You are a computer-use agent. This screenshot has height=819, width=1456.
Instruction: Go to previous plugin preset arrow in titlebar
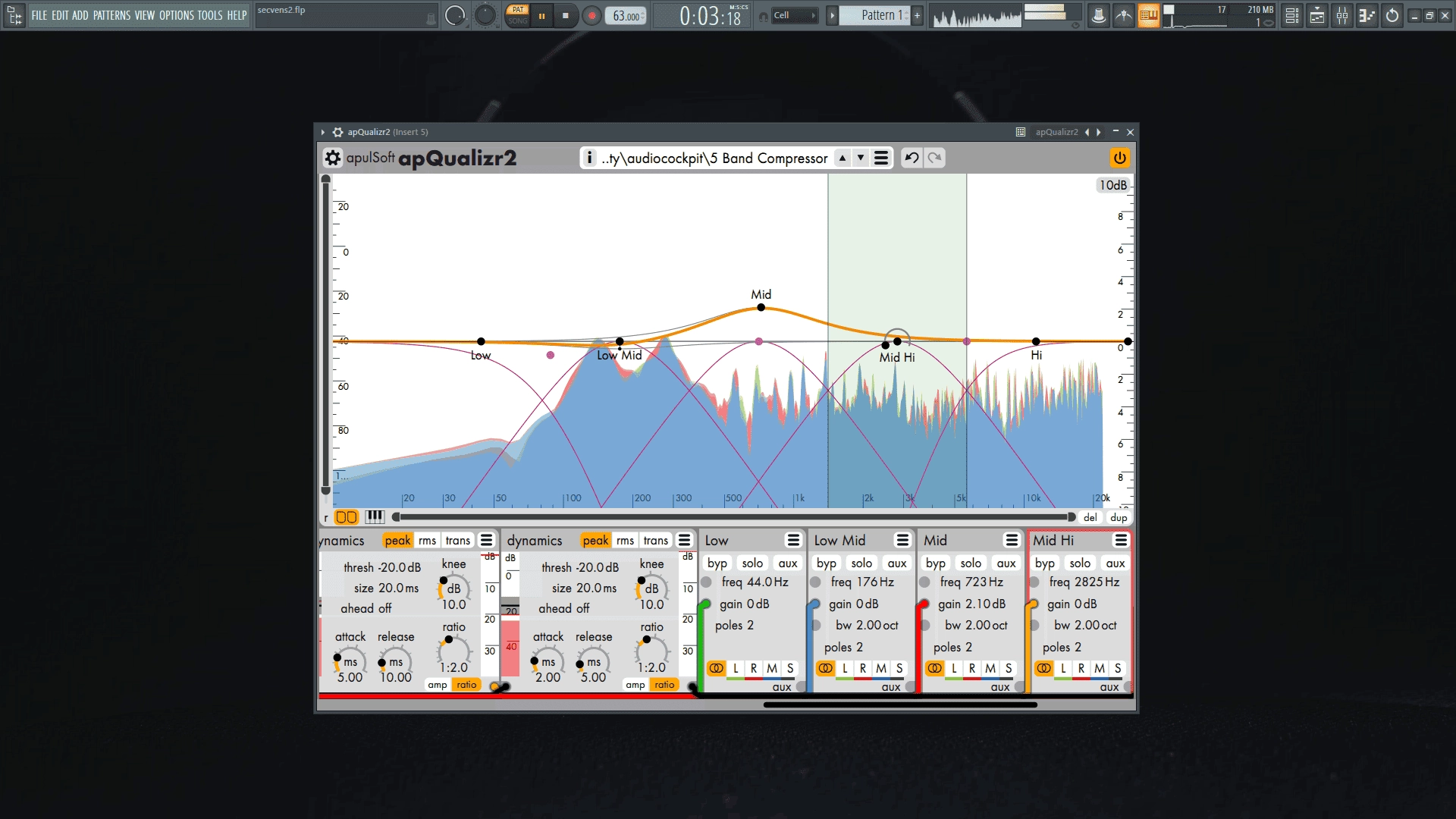click(1087, 132)
